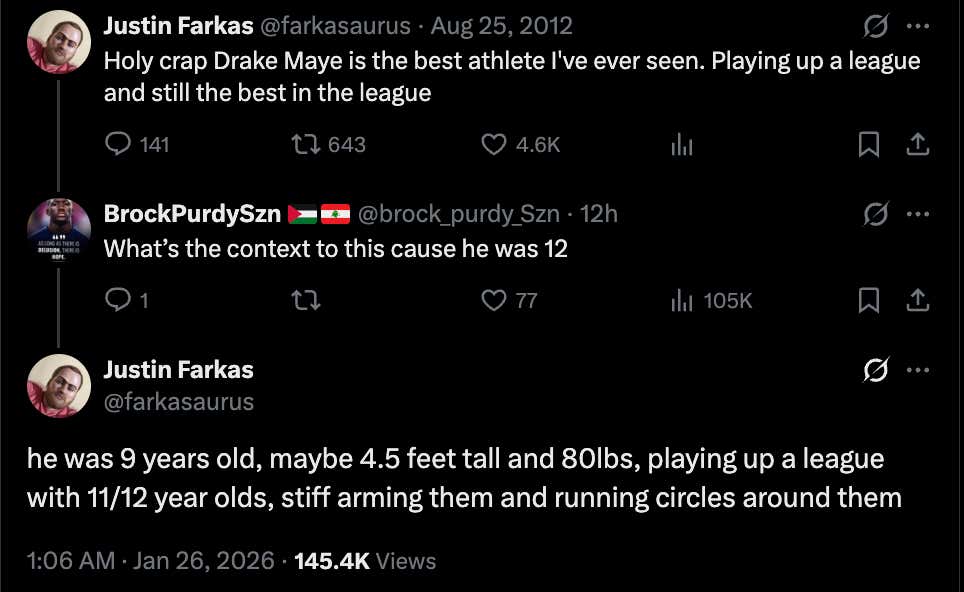Open view analytics on the top tweet
Image resolution: width=964 pixels, height=592 pixels.
point(681,144)
